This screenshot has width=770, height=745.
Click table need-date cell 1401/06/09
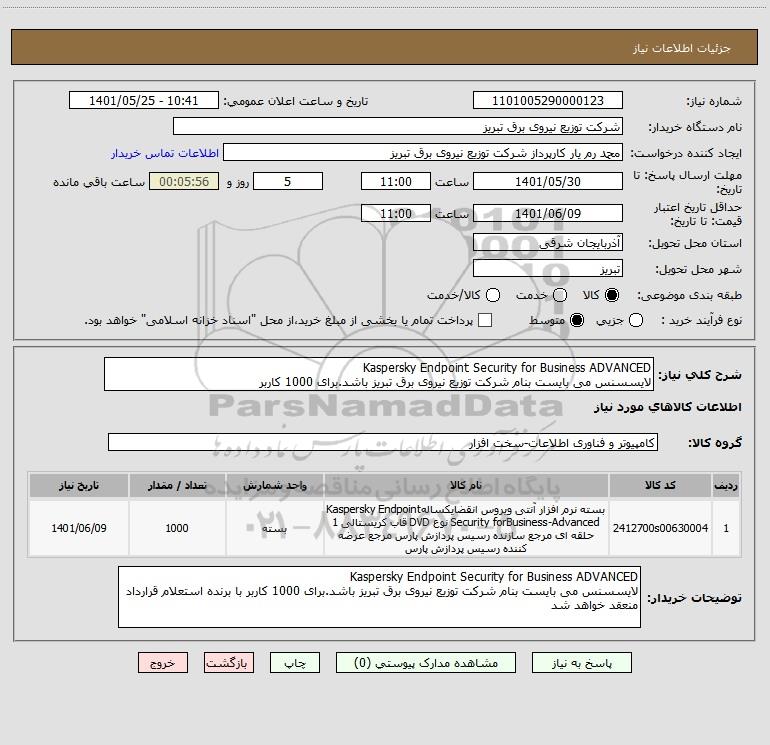79,528
